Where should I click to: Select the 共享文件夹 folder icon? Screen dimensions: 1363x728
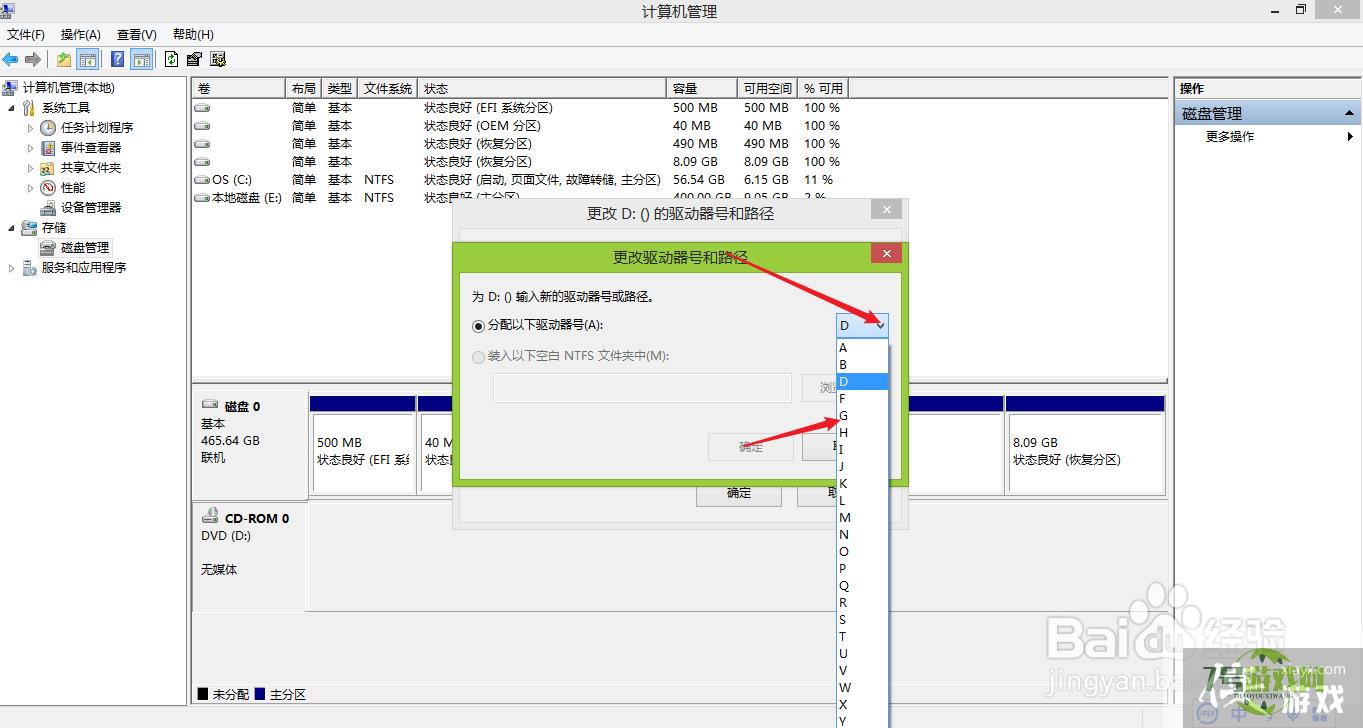point(48,168)
